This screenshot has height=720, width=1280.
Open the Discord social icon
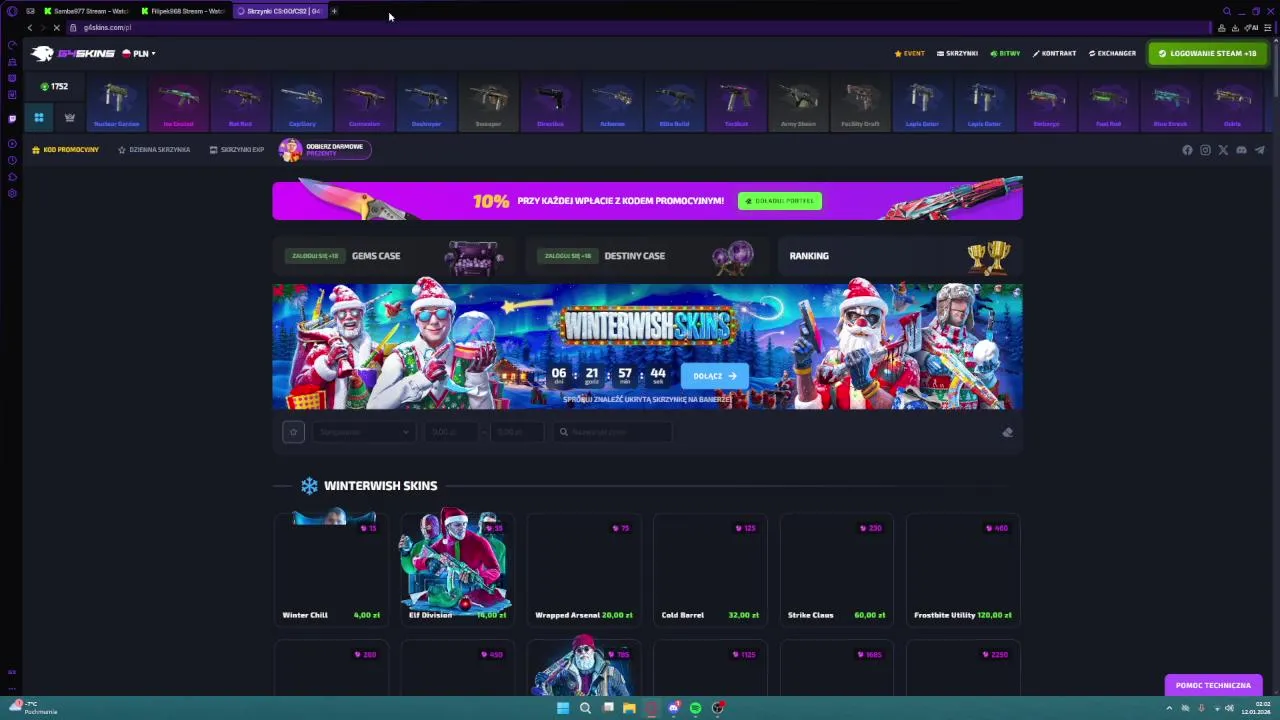point(1241,150)
